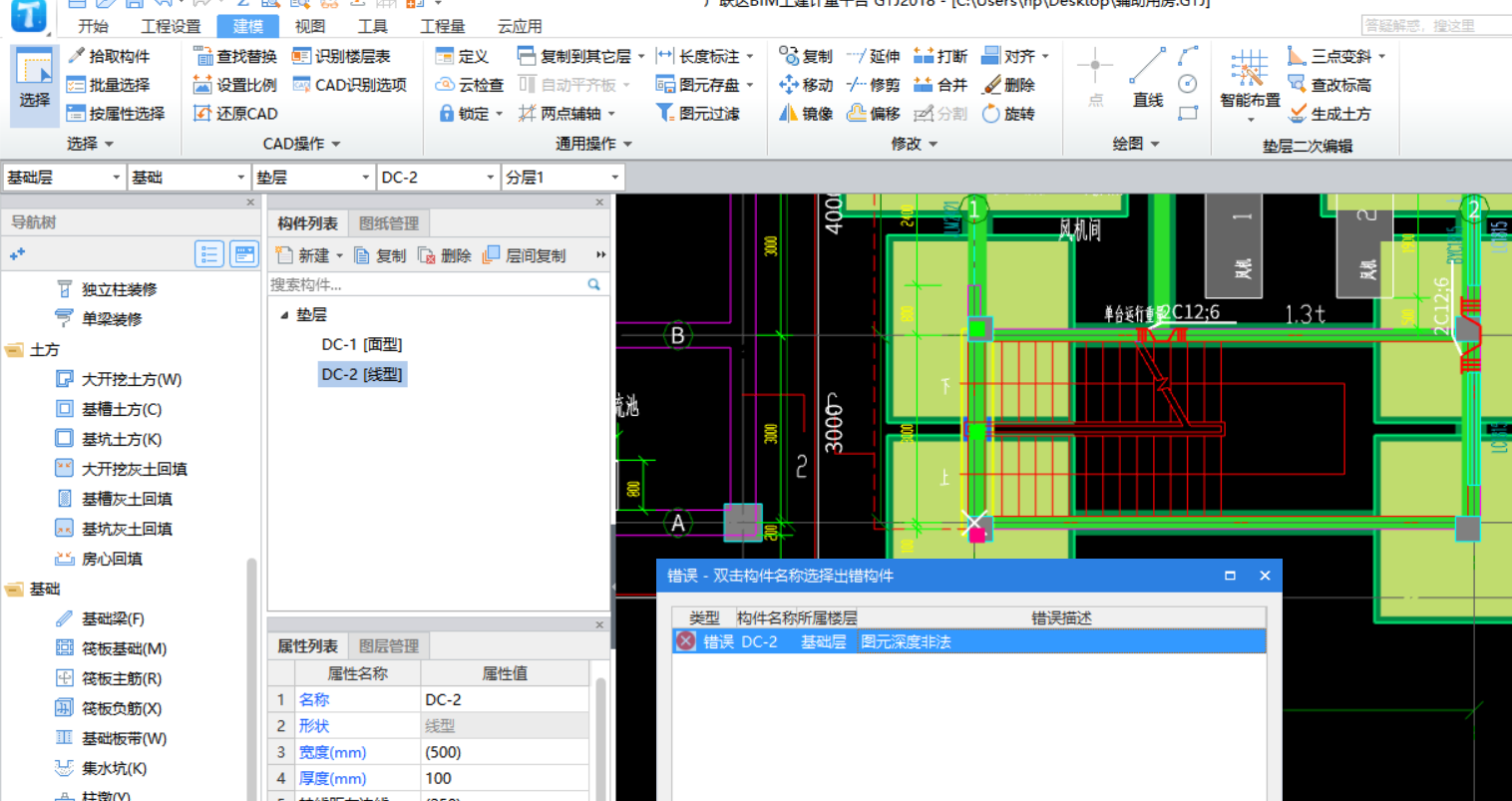Select the 修剪 trim tool
Viewport: 1512px width, 801px height.
tap(874, 86)
